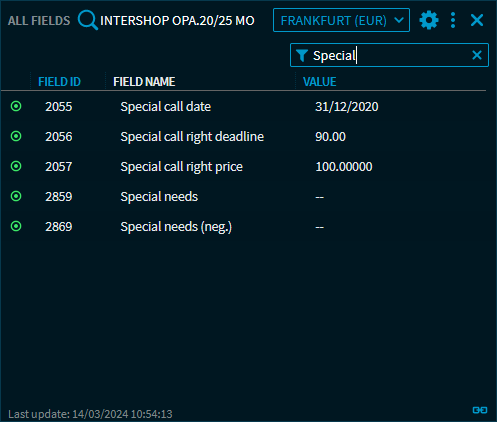Screen dimensions: 497x422
Task: Click the green indicator for Special needs
Action: click(x=16, y=196)
